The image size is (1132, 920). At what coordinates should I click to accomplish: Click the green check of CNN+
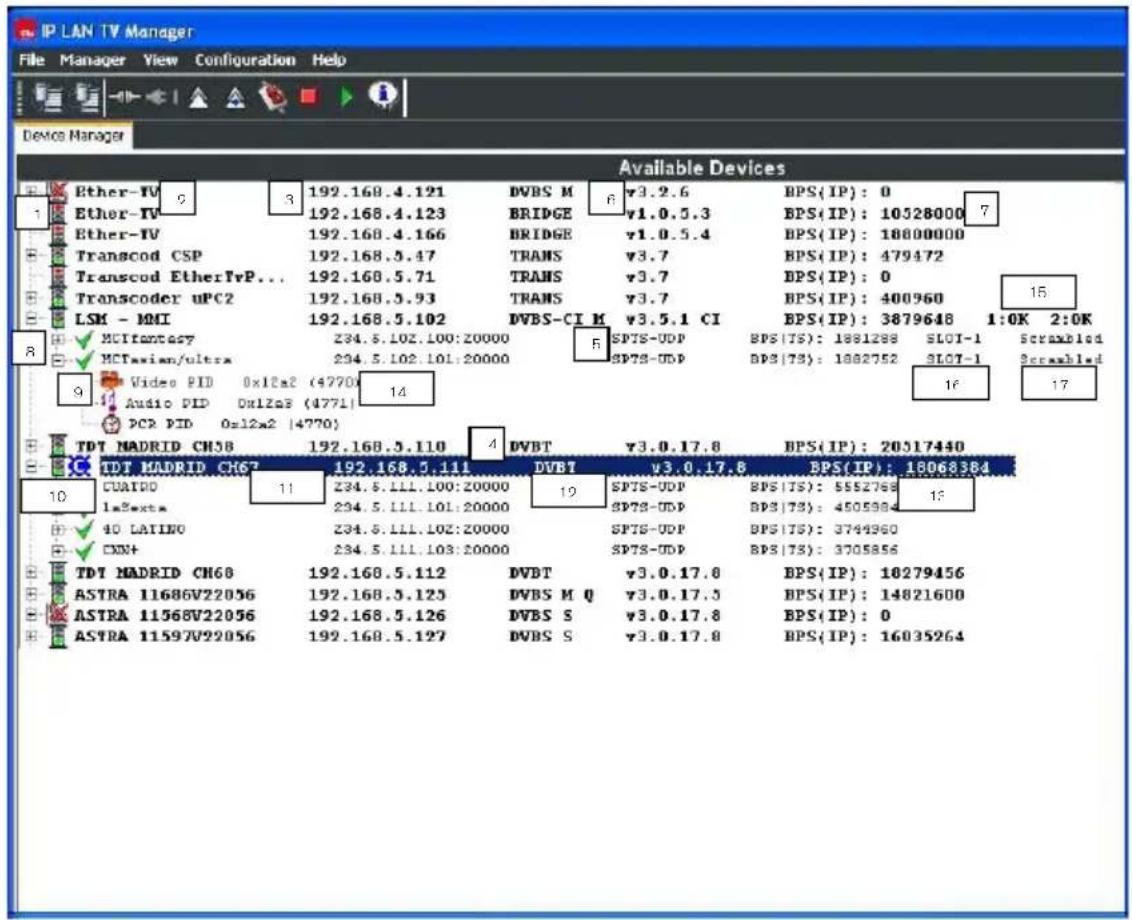pos(84,550)
